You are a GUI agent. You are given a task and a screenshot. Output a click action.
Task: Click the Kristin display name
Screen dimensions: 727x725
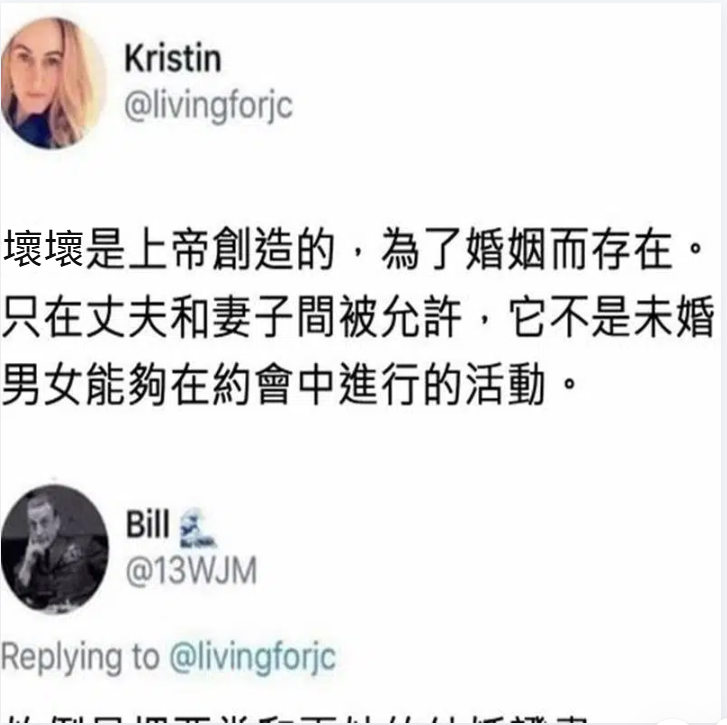point(172,58)
